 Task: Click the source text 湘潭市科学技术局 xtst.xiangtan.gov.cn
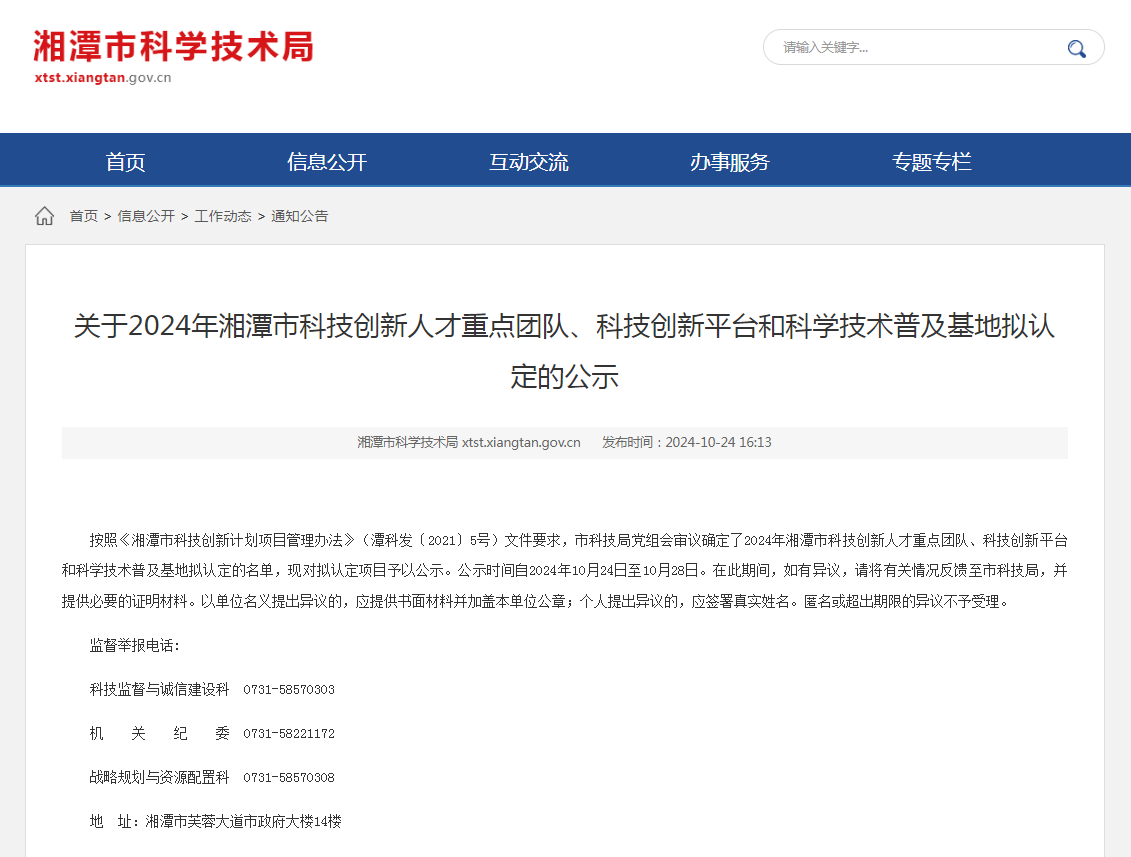(x=469, y=442)
